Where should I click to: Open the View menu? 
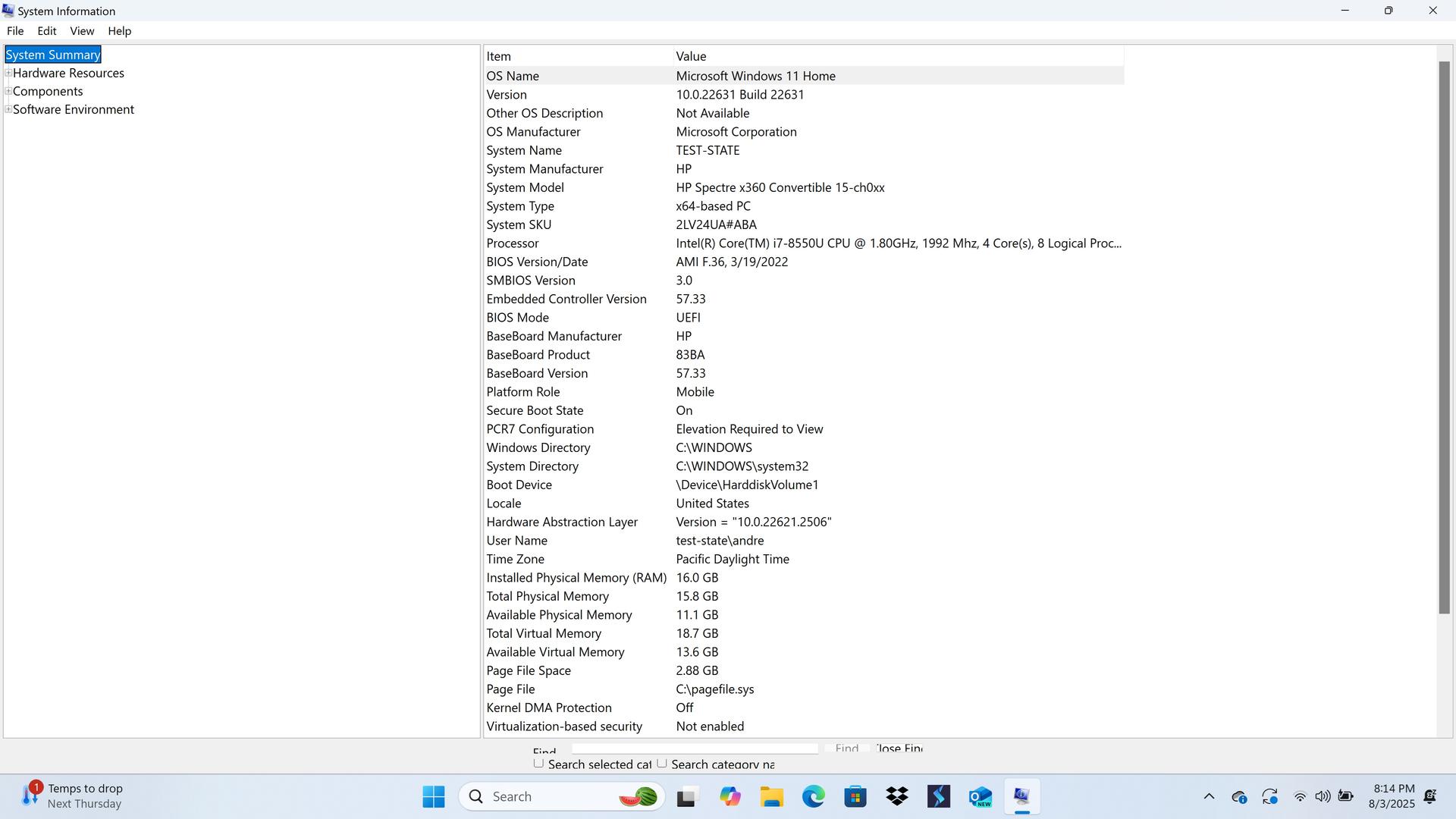pyautogui.click(x=82, y=31)
